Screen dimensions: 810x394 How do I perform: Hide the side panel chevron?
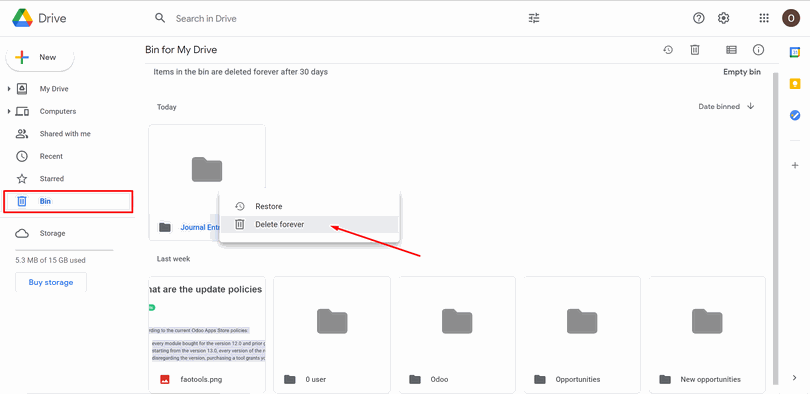(795, 378)
